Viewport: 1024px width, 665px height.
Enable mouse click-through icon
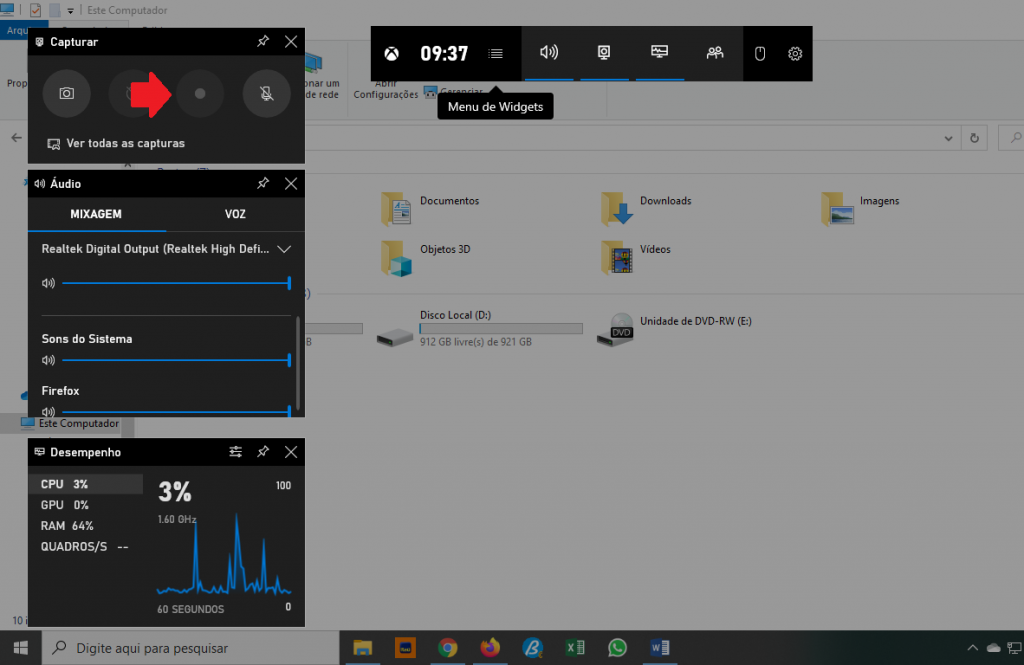[x=760, y=54]
